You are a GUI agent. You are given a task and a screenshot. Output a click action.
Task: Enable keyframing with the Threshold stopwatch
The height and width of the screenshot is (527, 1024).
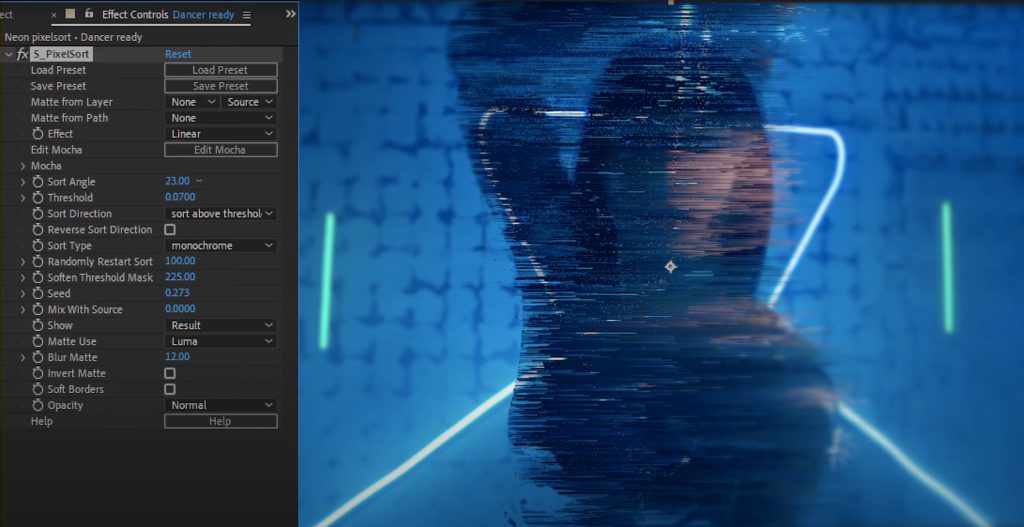click(x=38, y=198)
